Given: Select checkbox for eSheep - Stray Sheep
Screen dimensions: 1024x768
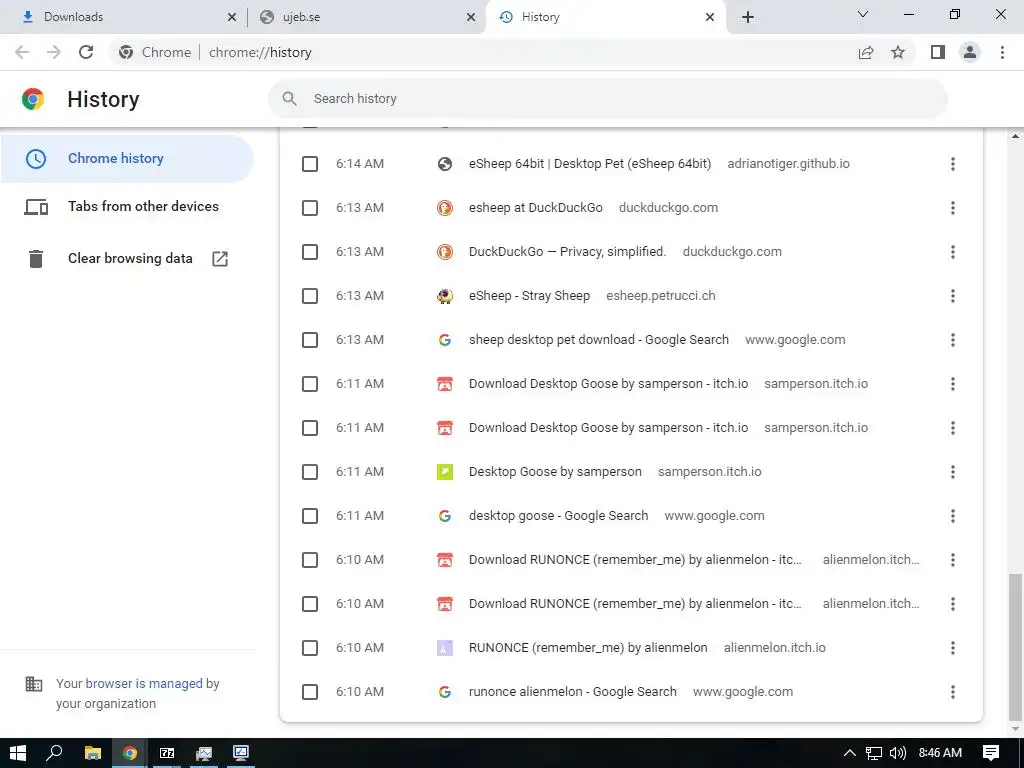Looking at the screenshot, I should (310, 296).
